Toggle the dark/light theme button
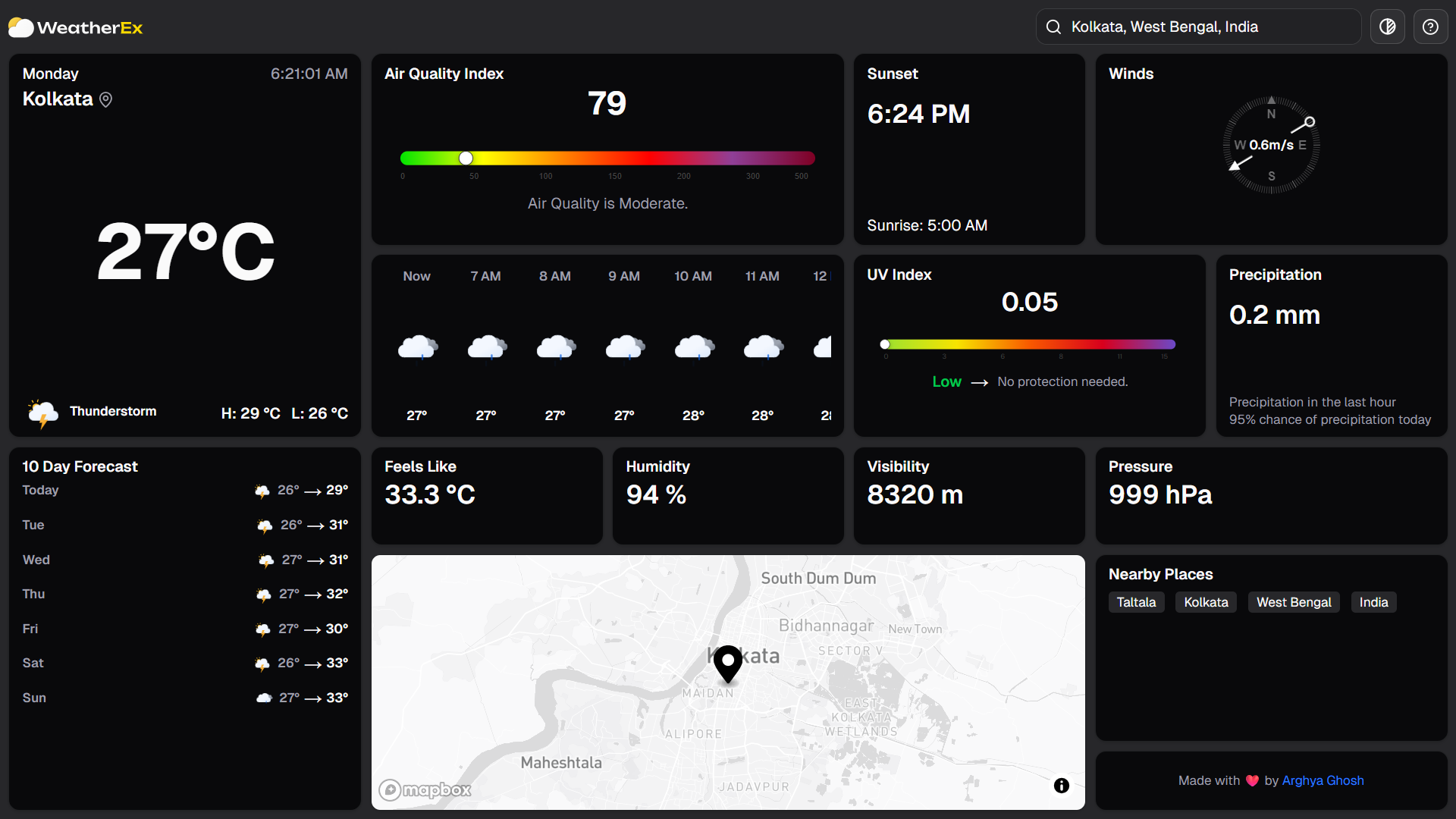The image size is (1456, 819). 1387,27
